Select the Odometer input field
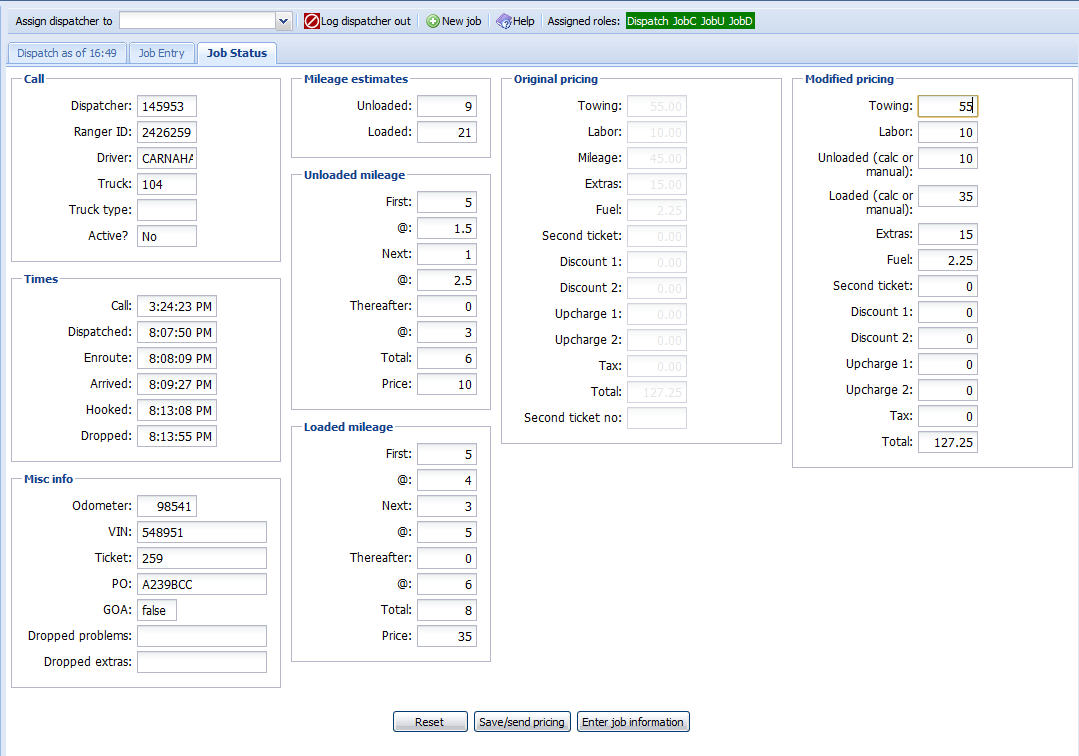 (x=167, y=507)
